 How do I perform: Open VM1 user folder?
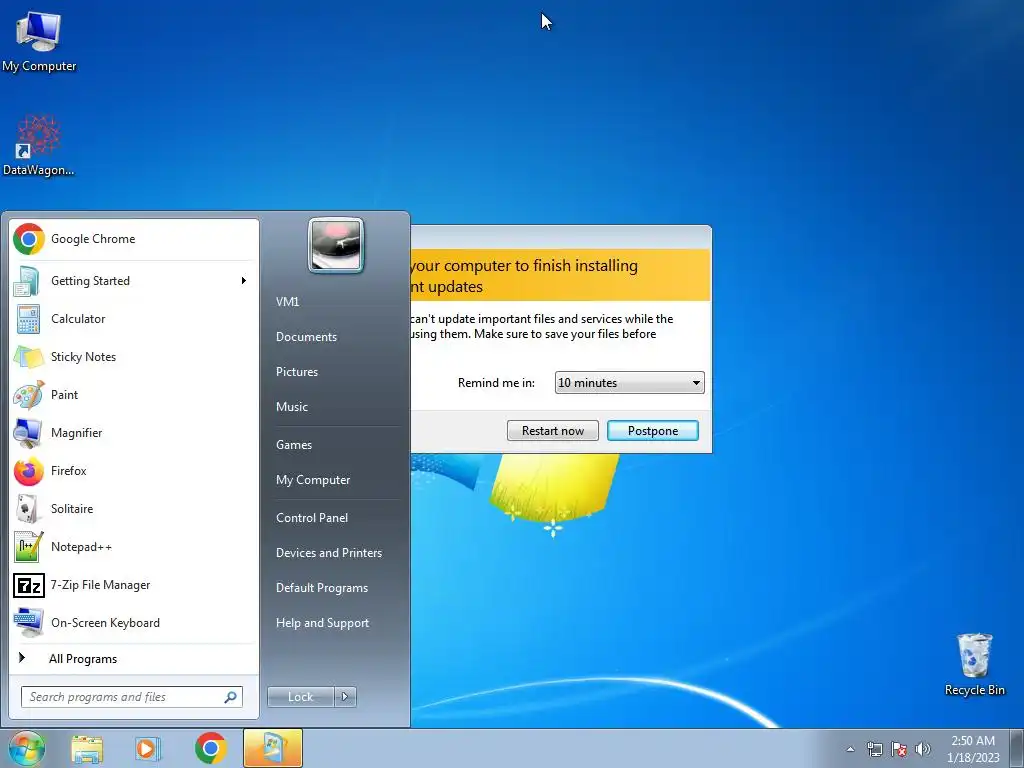click(288, 302)
